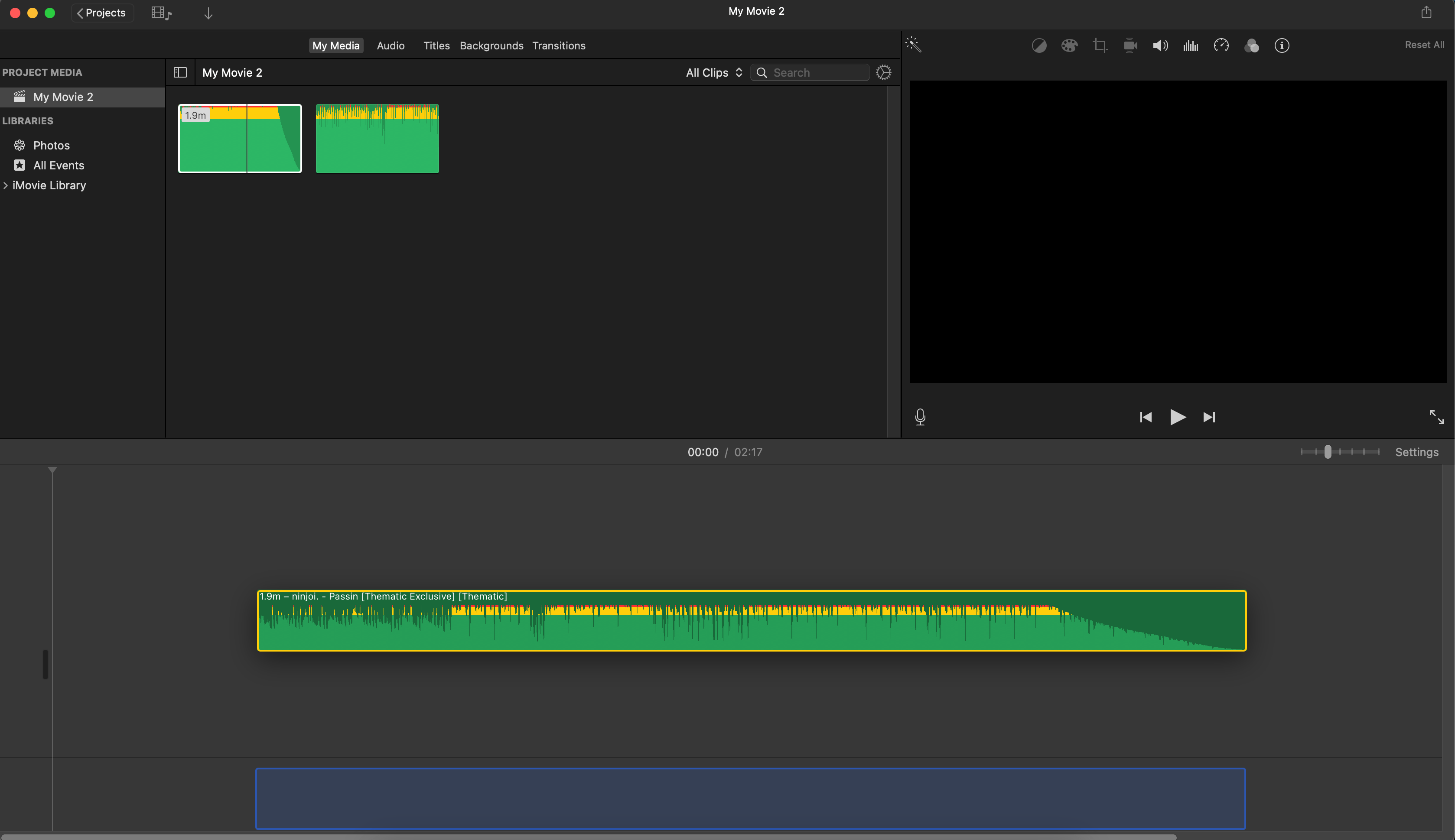The height and width of the screenshot is (840, 1455).
Task: Drag the timeline zoom slider
Action: point(1328,452)
